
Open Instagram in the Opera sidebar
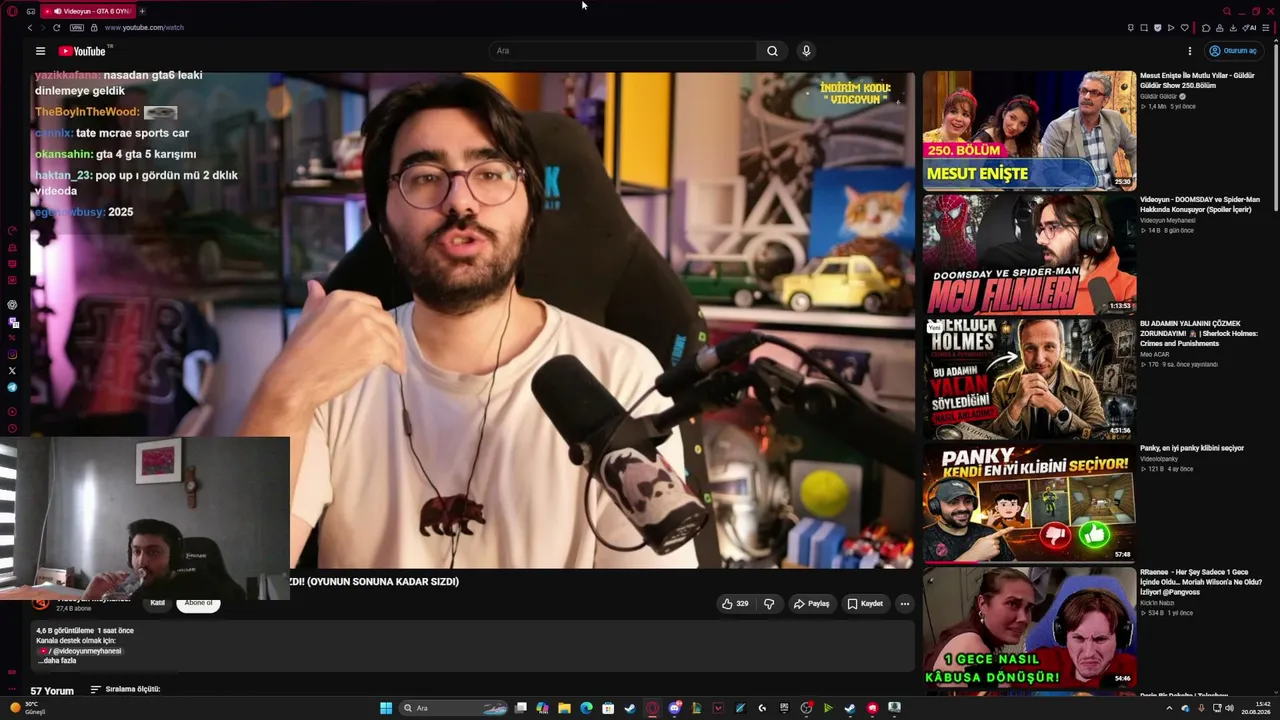click(x=12, y=354)
